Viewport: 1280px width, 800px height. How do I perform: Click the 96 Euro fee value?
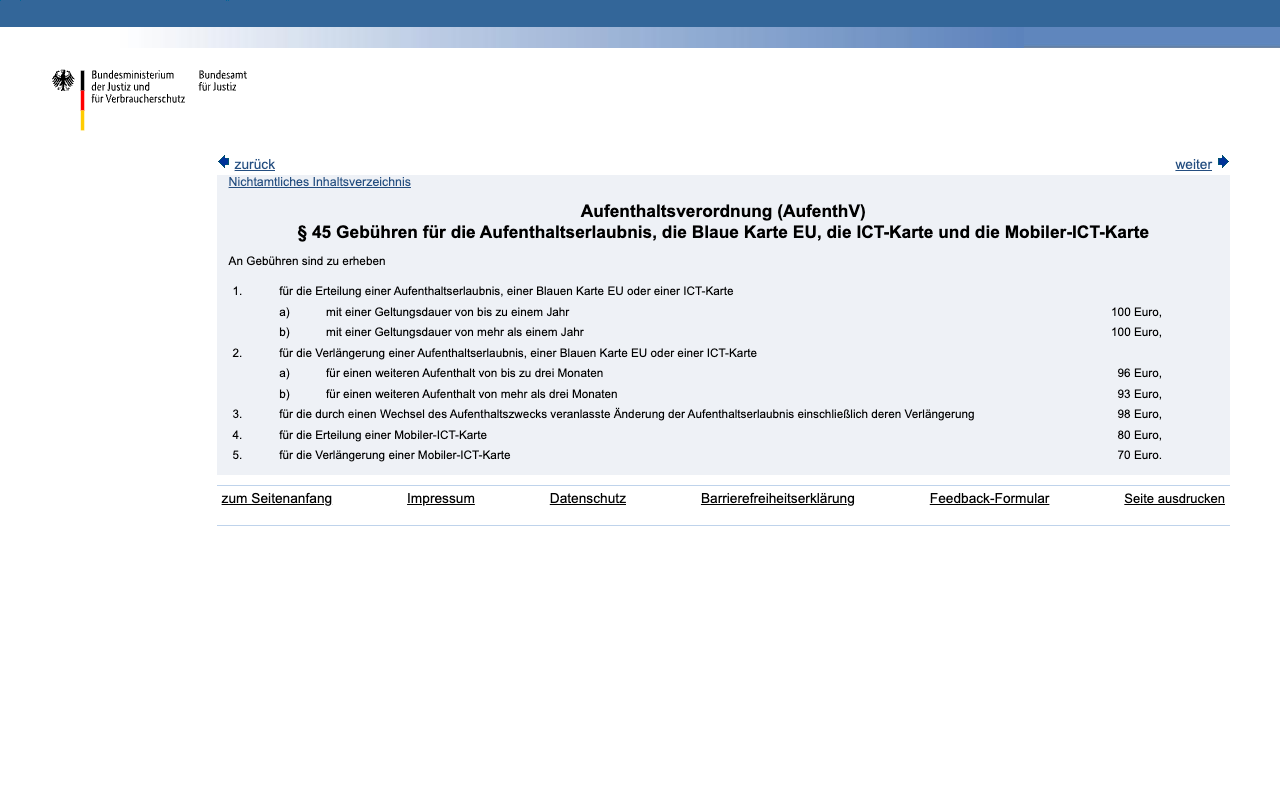[1140, 373]
